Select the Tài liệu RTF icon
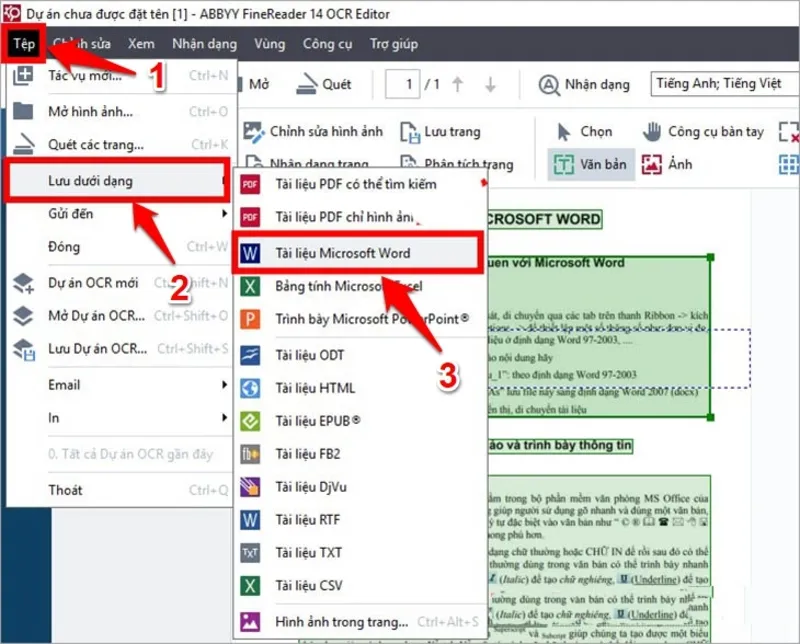Viewport: 800px width, 644px height. point(250,519)
